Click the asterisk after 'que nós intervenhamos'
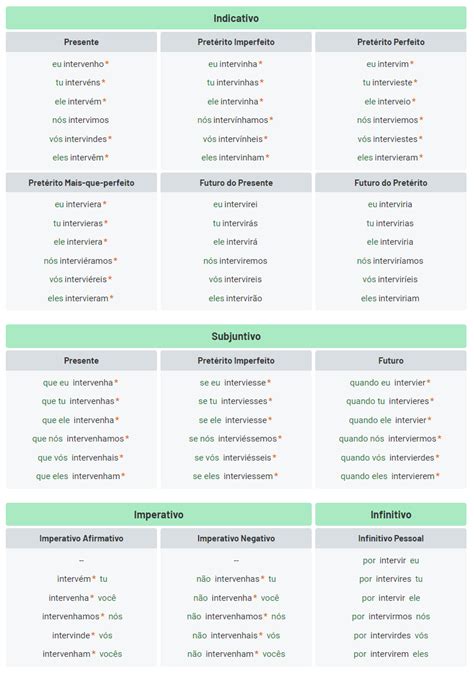 127,438
